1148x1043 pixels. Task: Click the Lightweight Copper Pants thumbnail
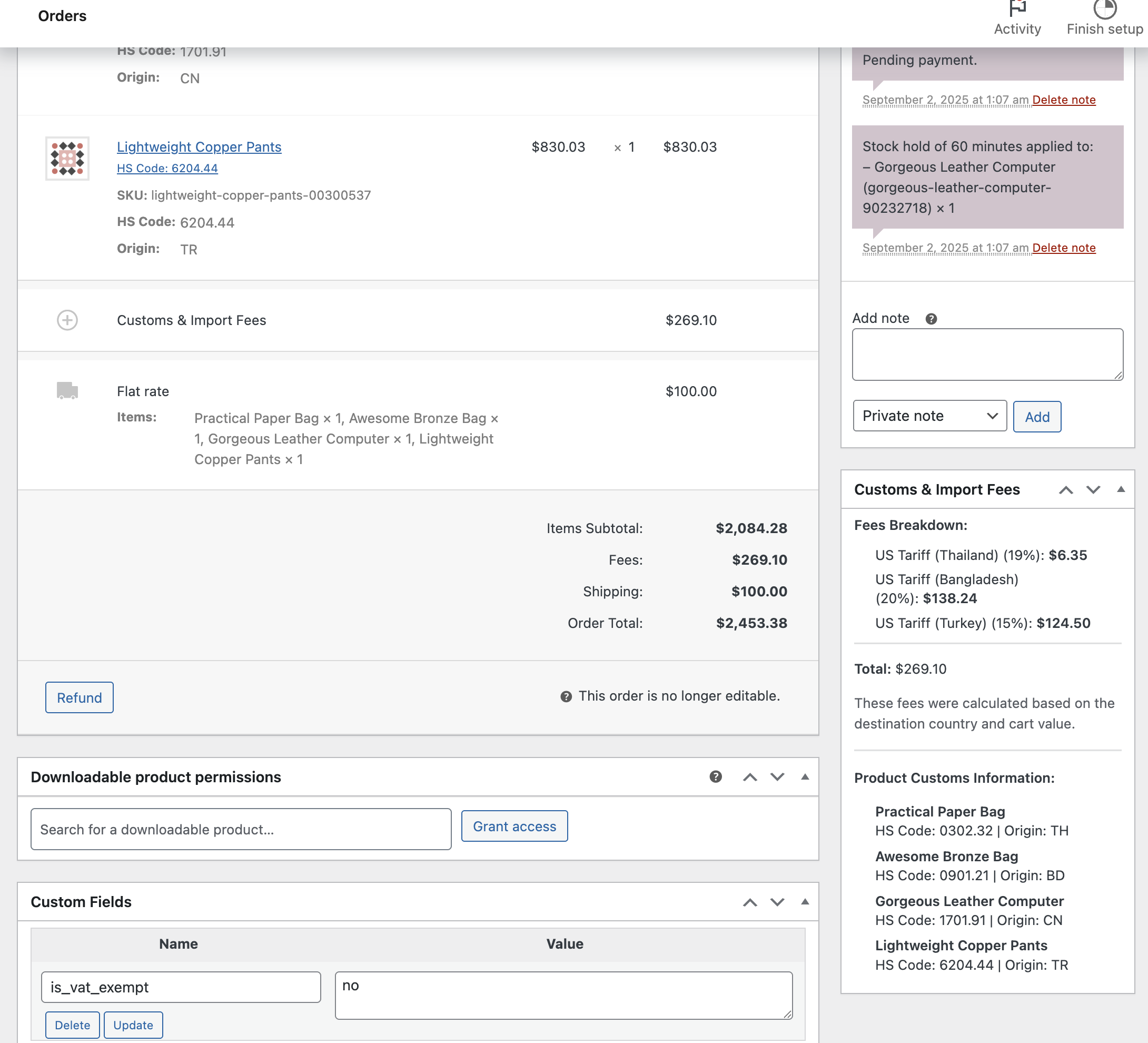[x=67, y=159]
